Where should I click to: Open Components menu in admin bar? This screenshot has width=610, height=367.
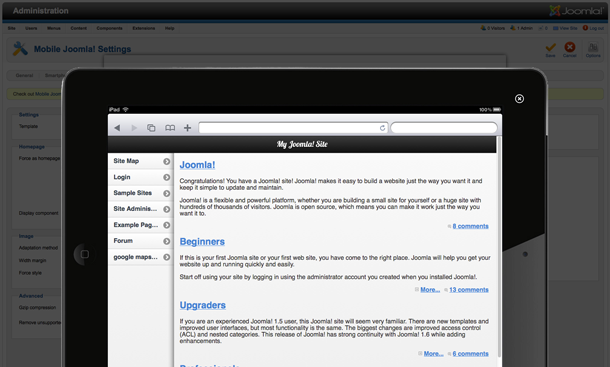(109, 28)
